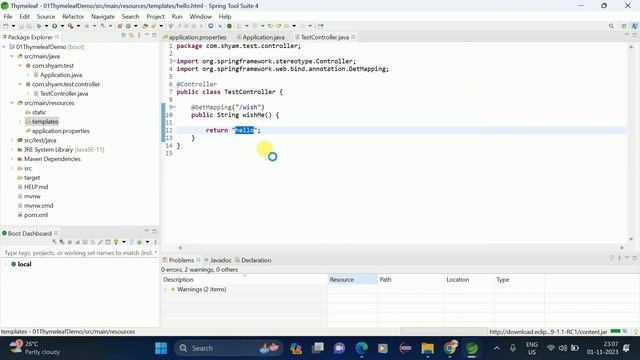Screen dimensions: 640x360
Task: Click the Search magnifier icon in toolbar
Action: point(611,26)
